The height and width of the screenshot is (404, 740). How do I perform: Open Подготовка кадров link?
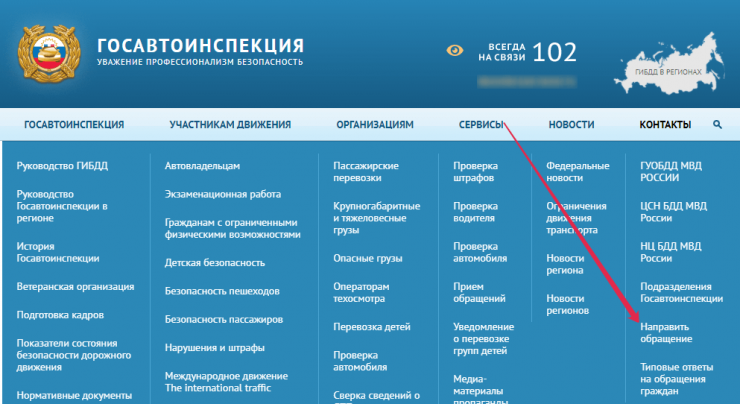tap(60, 315)
